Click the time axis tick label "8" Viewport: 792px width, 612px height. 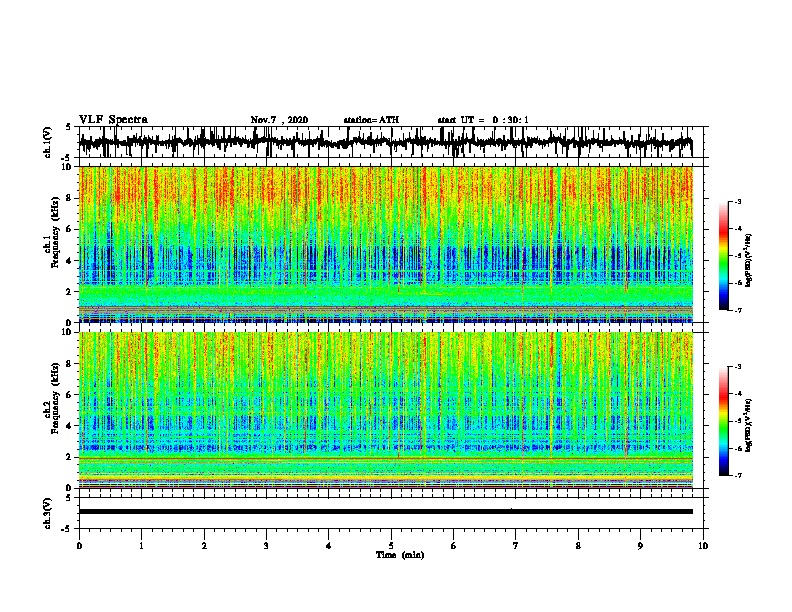(578, 545)
